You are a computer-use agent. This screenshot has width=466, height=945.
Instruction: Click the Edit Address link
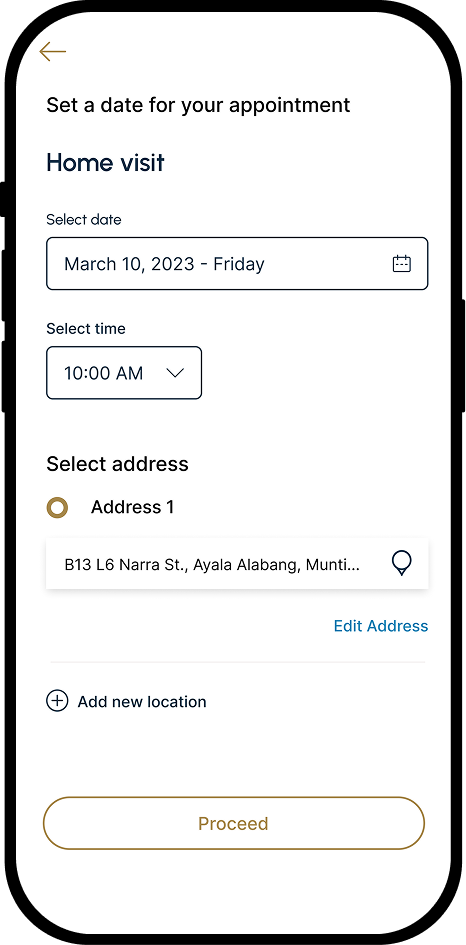(x=381, y=626)
